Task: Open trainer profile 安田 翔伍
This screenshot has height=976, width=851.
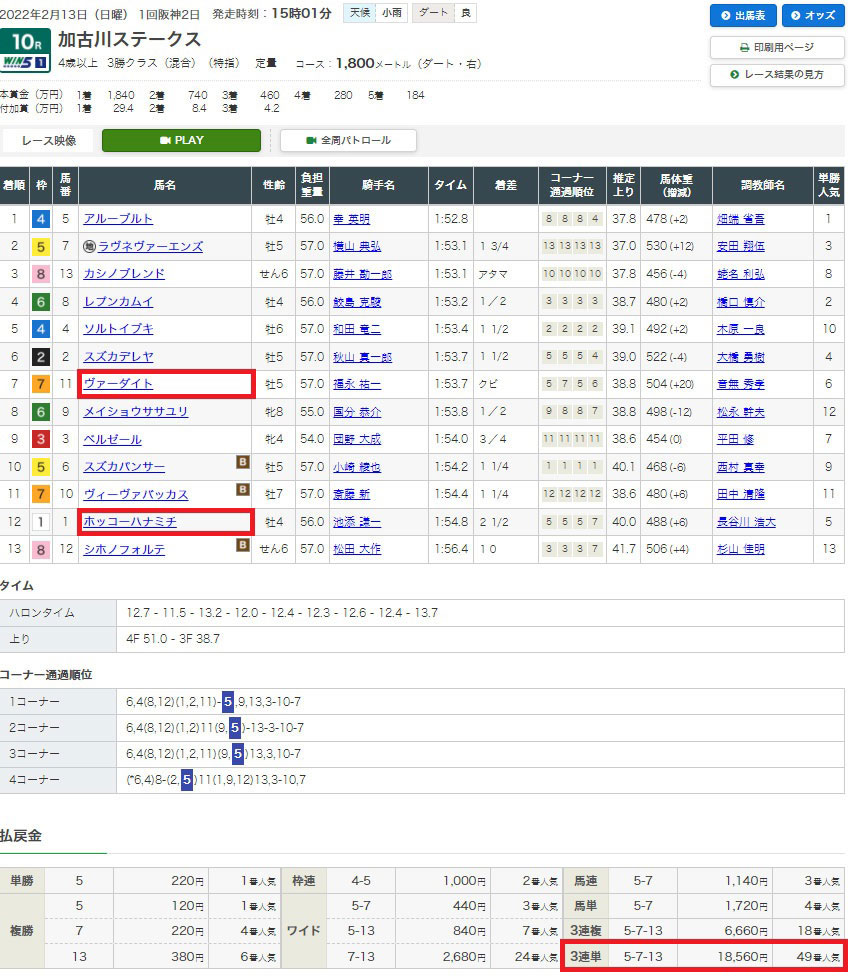Action: (x=738, y=246)
